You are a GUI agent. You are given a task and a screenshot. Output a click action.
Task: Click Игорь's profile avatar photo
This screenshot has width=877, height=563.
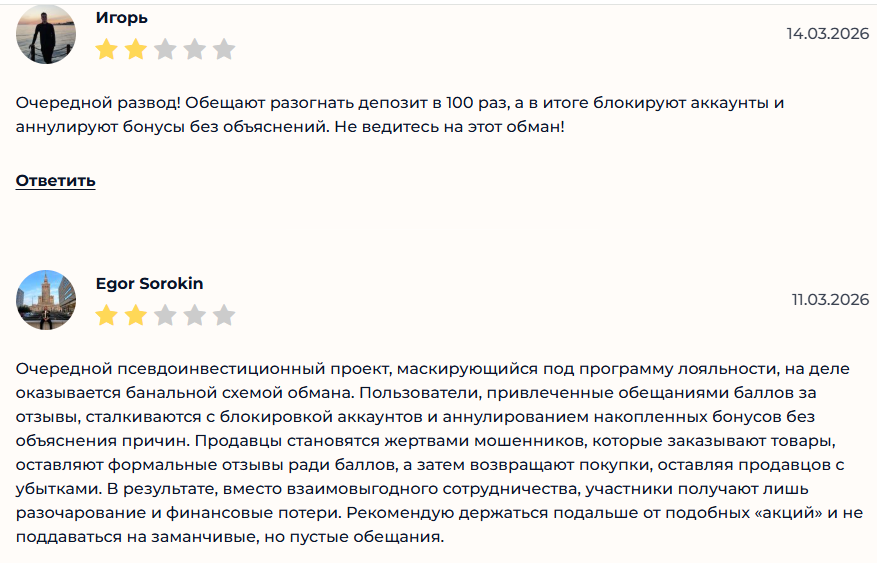coord(46,34)
